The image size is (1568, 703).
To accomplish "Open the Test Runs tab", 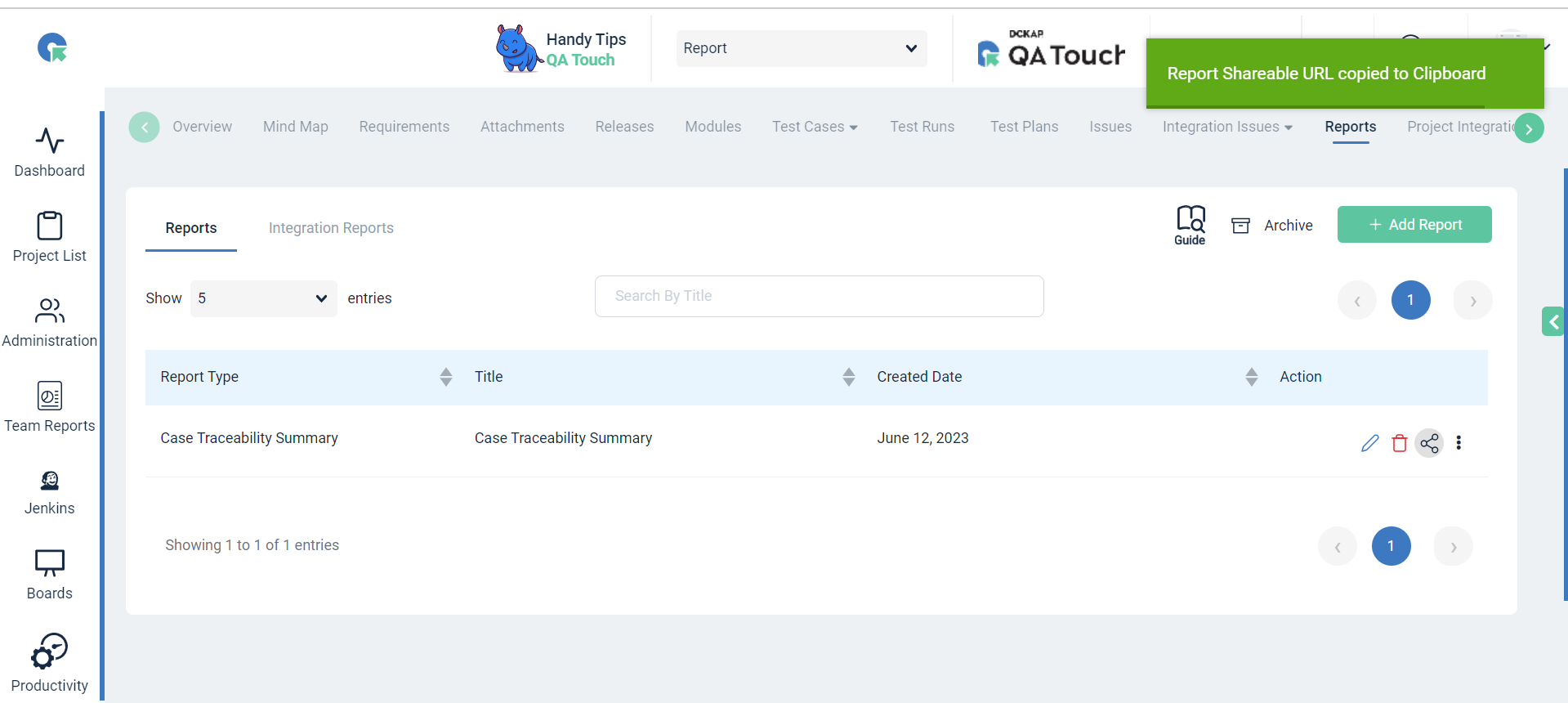I will [x=922, y=127].
